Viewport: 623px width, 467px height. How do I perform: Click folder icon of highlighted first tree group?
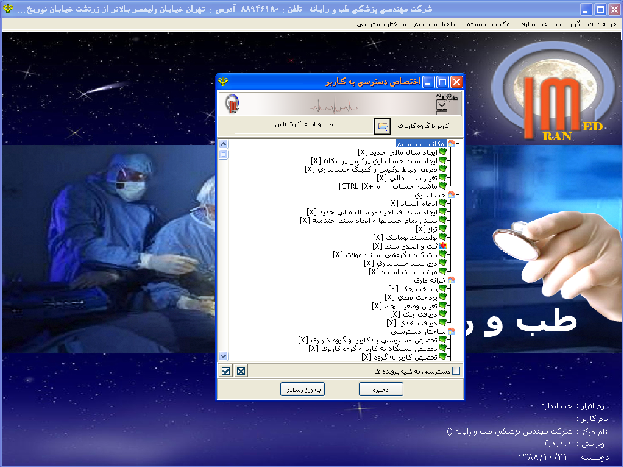point(451,143)
